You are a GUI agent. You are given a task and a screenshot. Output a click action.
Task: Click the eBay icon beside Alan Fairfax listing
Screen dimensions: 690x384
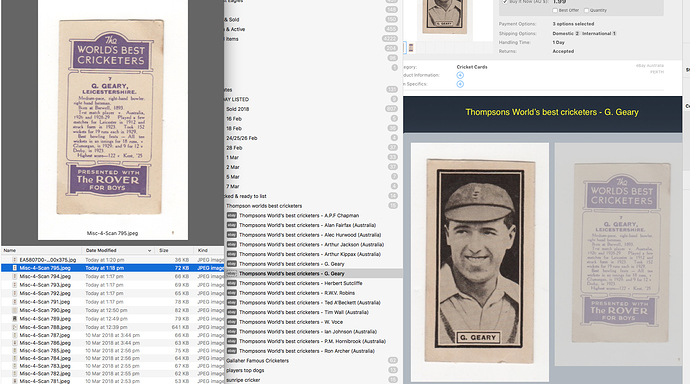coord(231,225)
